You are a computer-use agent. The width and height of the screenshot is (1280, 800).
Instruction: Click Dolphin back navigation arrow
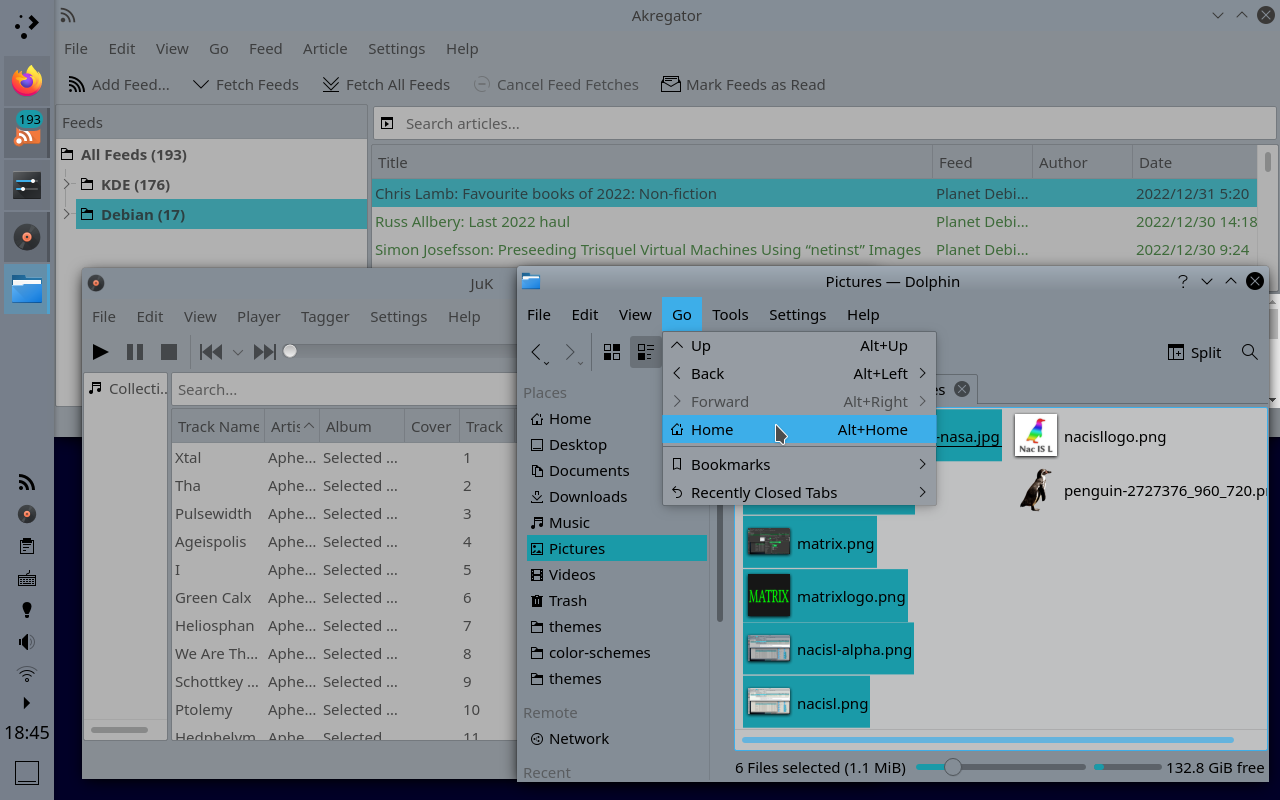pyautogui.click(x=537, y=352)
